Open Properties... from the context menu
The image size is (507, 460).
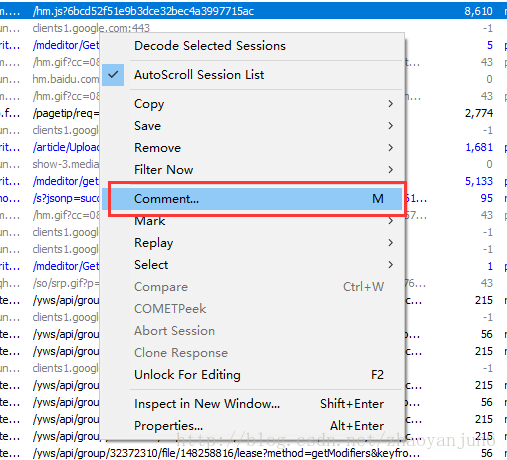pos(168,426)
